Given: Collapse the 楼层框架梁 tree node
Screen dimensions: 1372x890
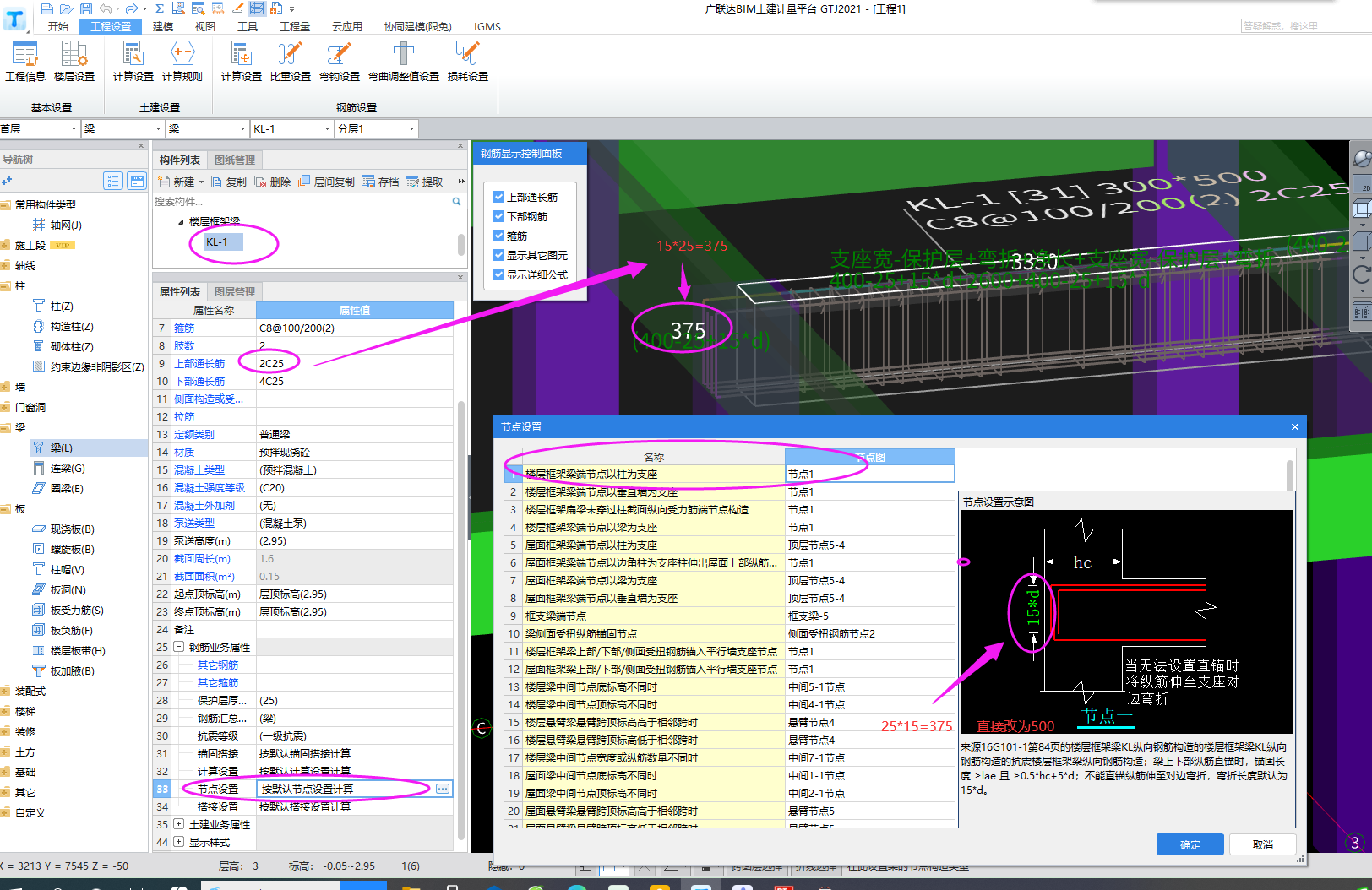Looking at the screenshot, I should coord(181,222).
